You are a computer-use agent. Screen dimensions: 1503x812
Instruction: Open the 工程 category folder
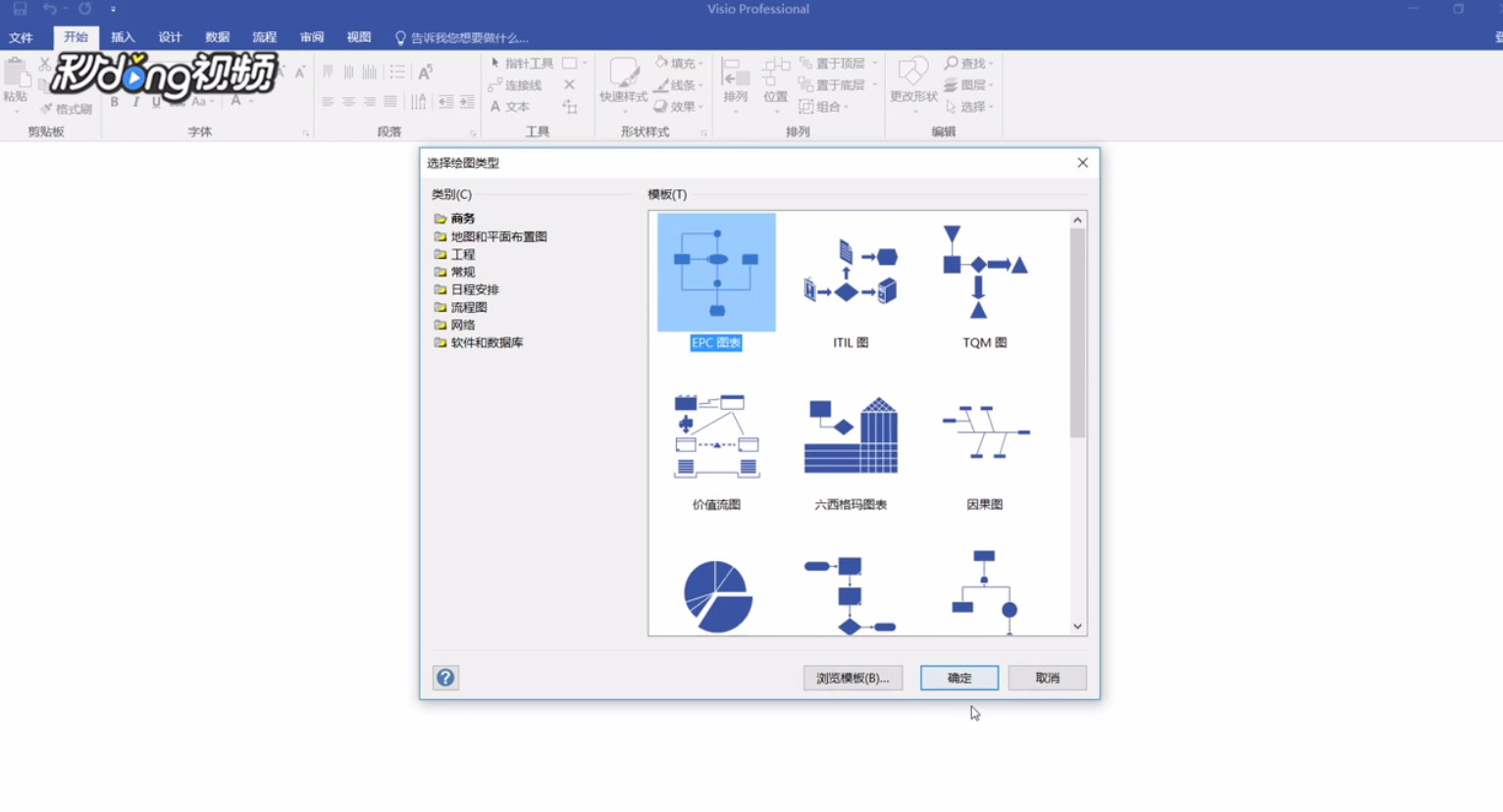pos(455,254)
